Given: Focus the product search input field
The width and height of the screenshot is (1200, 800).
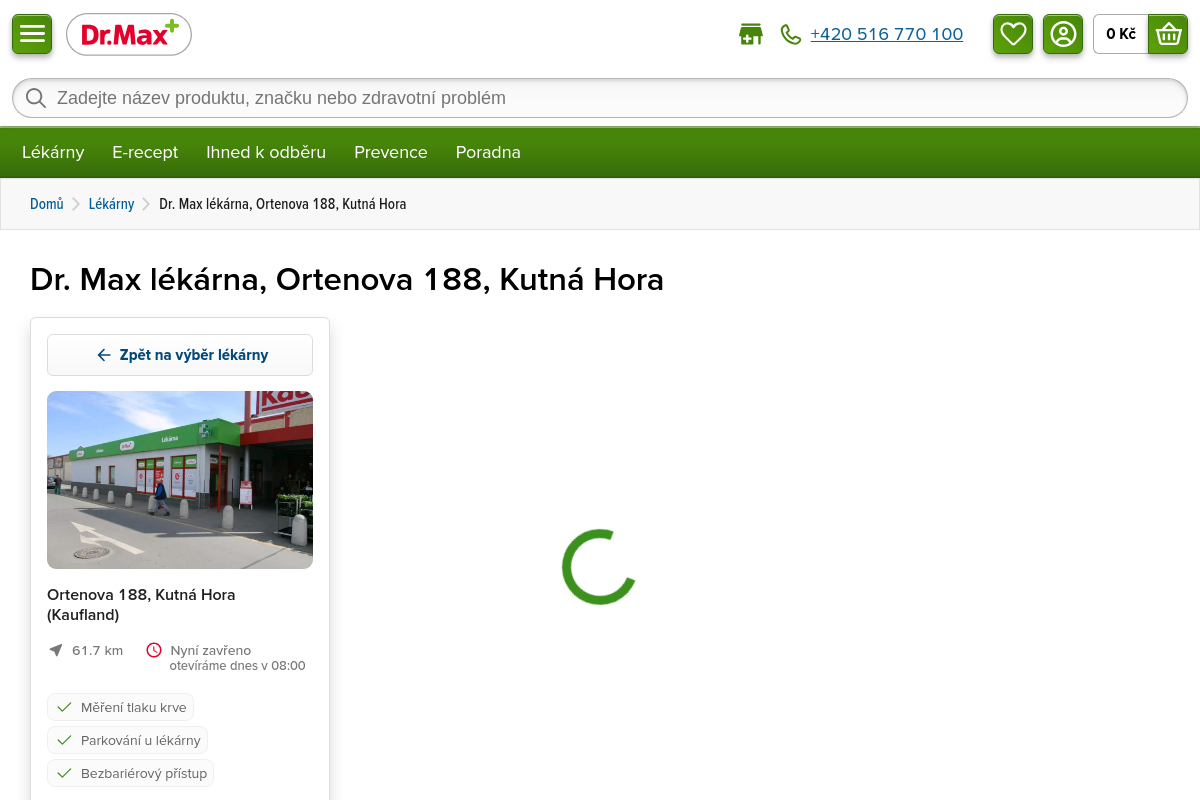Looking at the screenshot, I should [600, 98].
